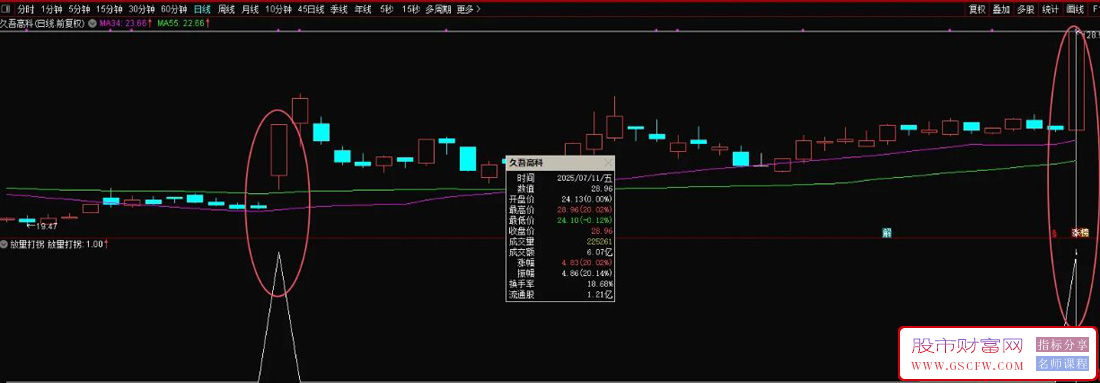Switch to the 月线 monthly chart
1100x383 pixels.
250,9
